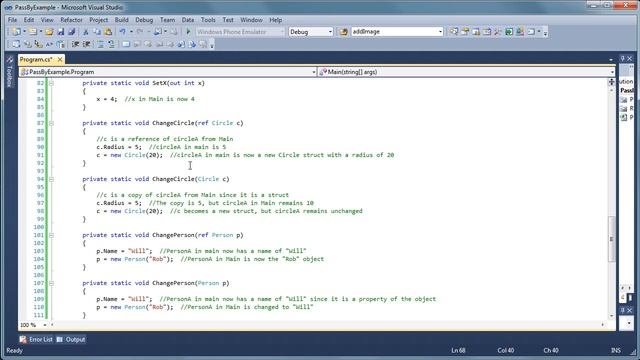The height and width of the screenshot is (360, 640).
Task: Click the Save All icon
Action: tap(72, 32)
